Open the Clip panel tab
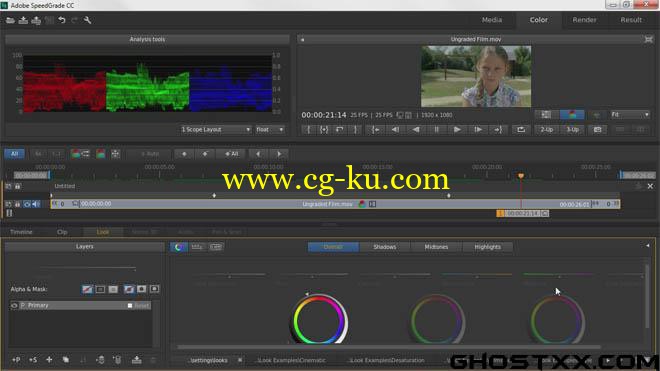 [62, 232]
